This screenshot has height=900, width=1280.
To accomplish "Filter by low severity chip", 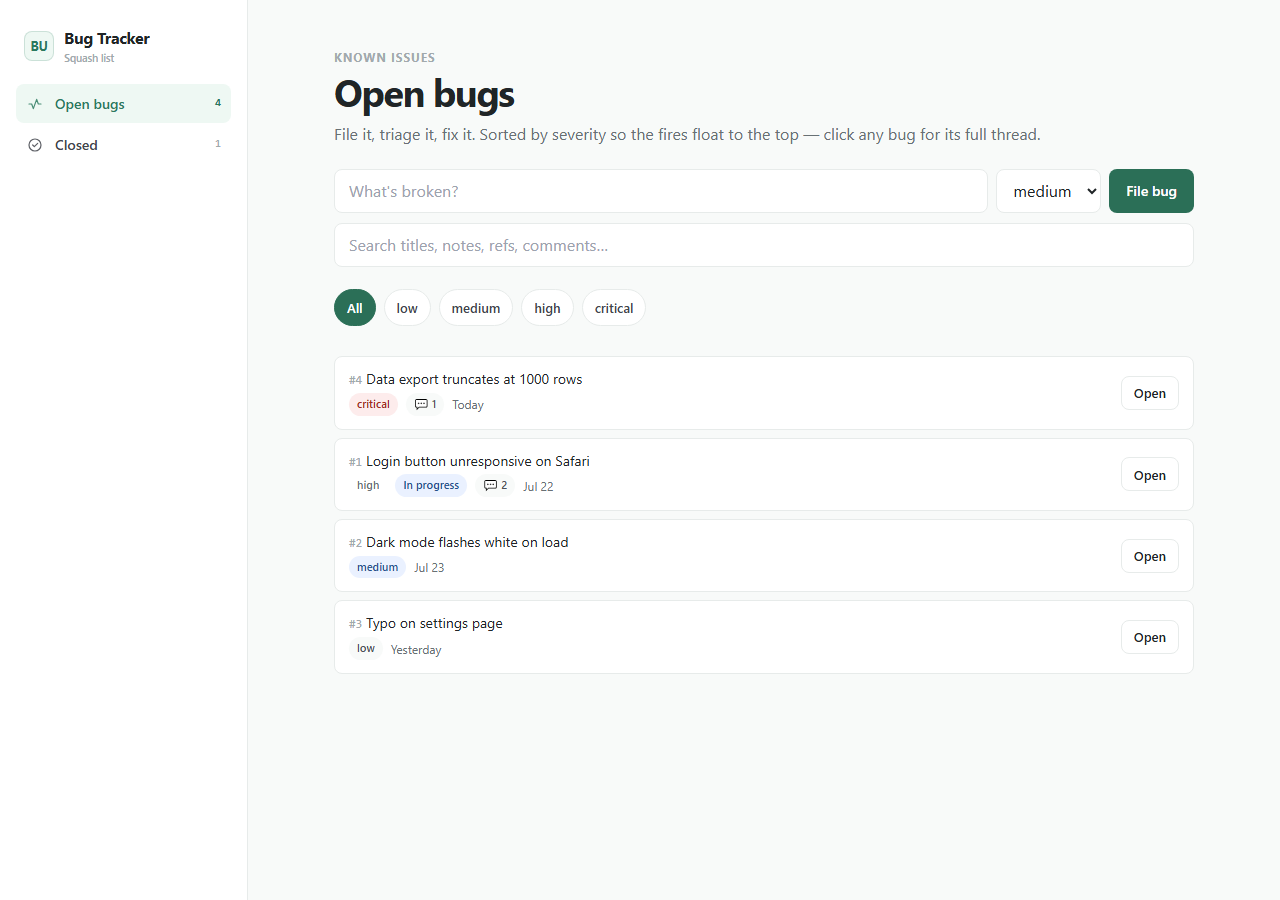I will coord(407,308).
